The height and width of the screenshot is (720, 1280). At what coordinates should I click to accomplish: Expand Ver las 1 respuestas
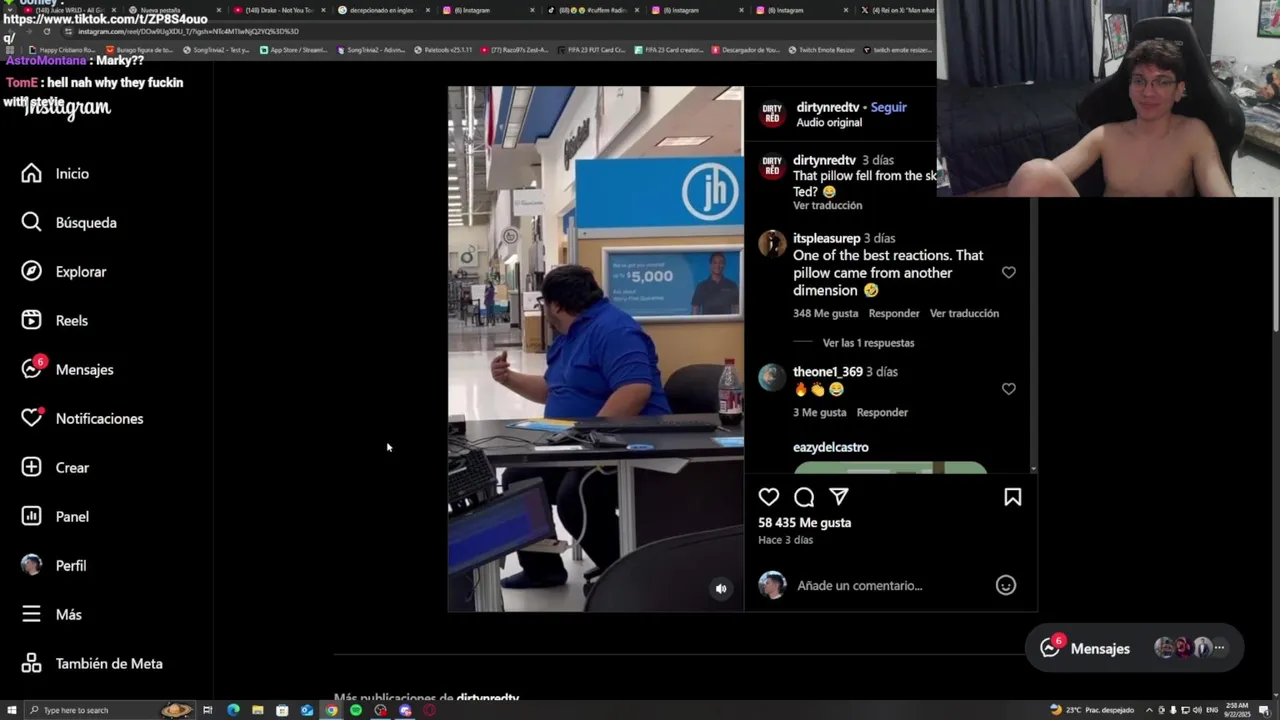pos(868,343)
